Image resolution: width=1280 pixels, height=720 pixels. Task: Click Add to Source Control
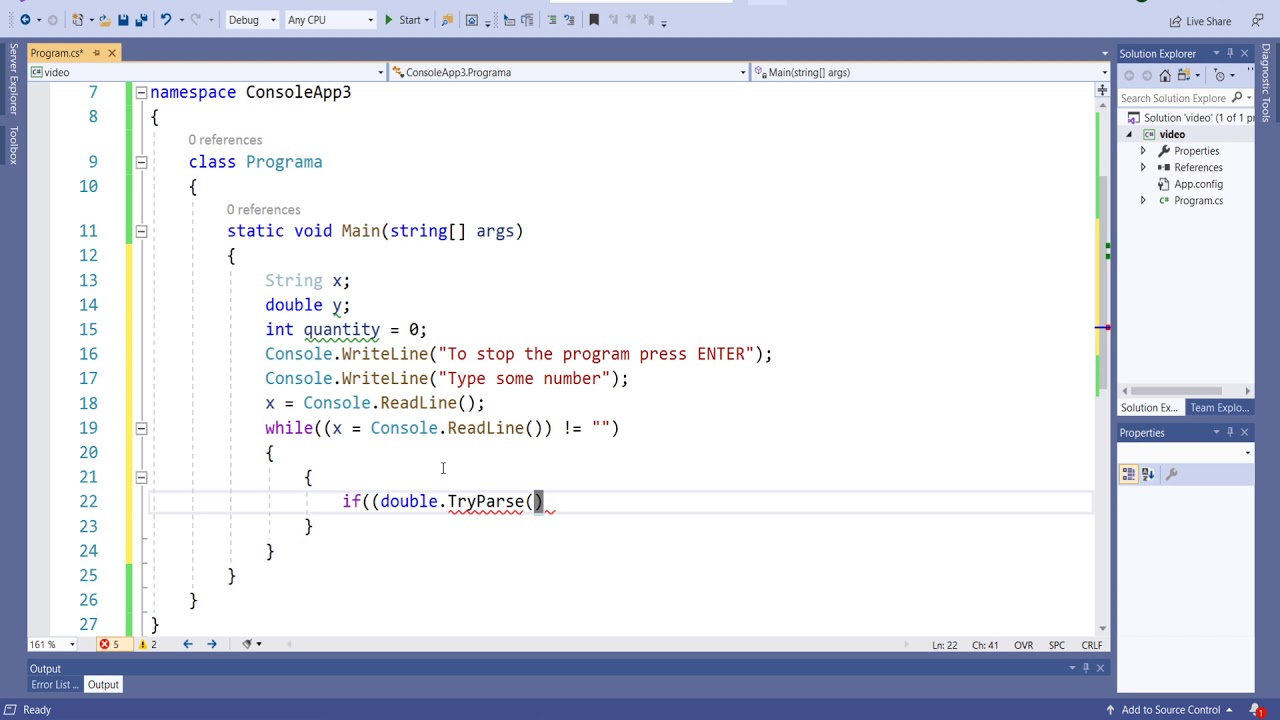click(x=1171, y=710)
